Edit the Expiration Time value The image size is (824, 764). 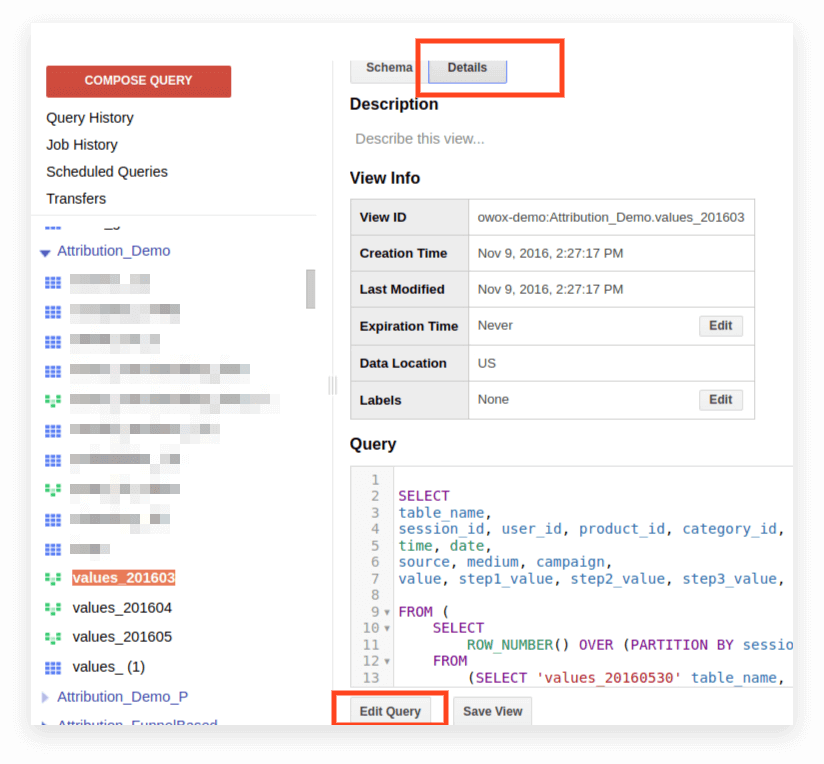pos(720,326)
